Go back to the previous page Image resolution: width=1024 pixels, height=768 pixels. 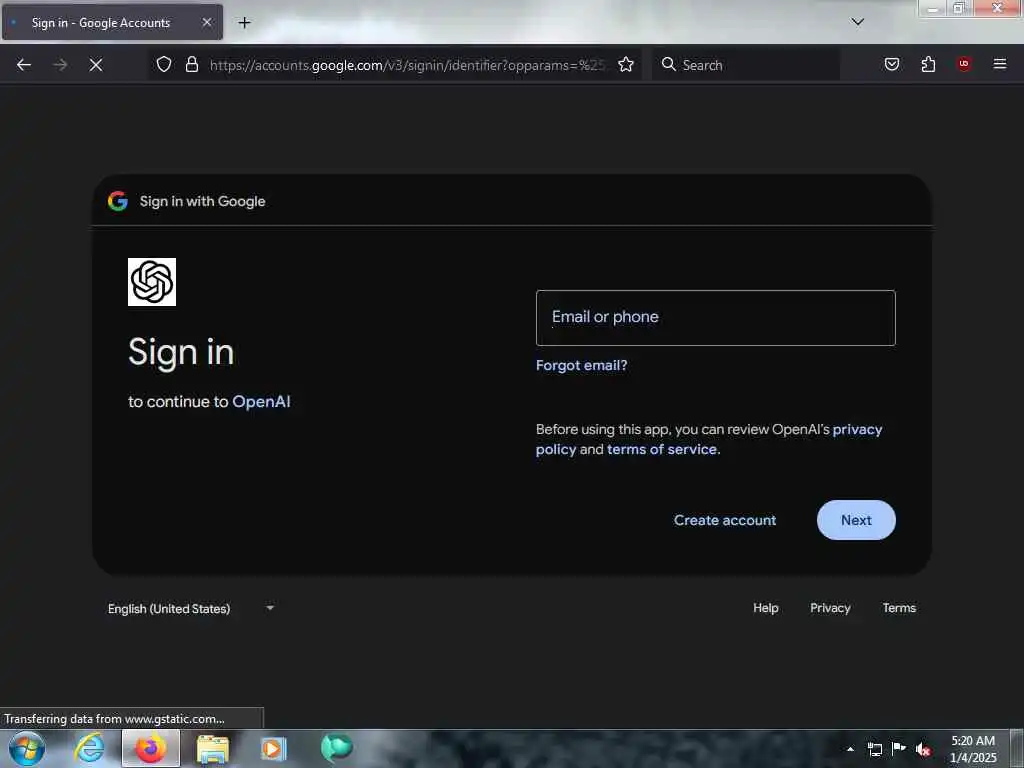pos(24,65)
